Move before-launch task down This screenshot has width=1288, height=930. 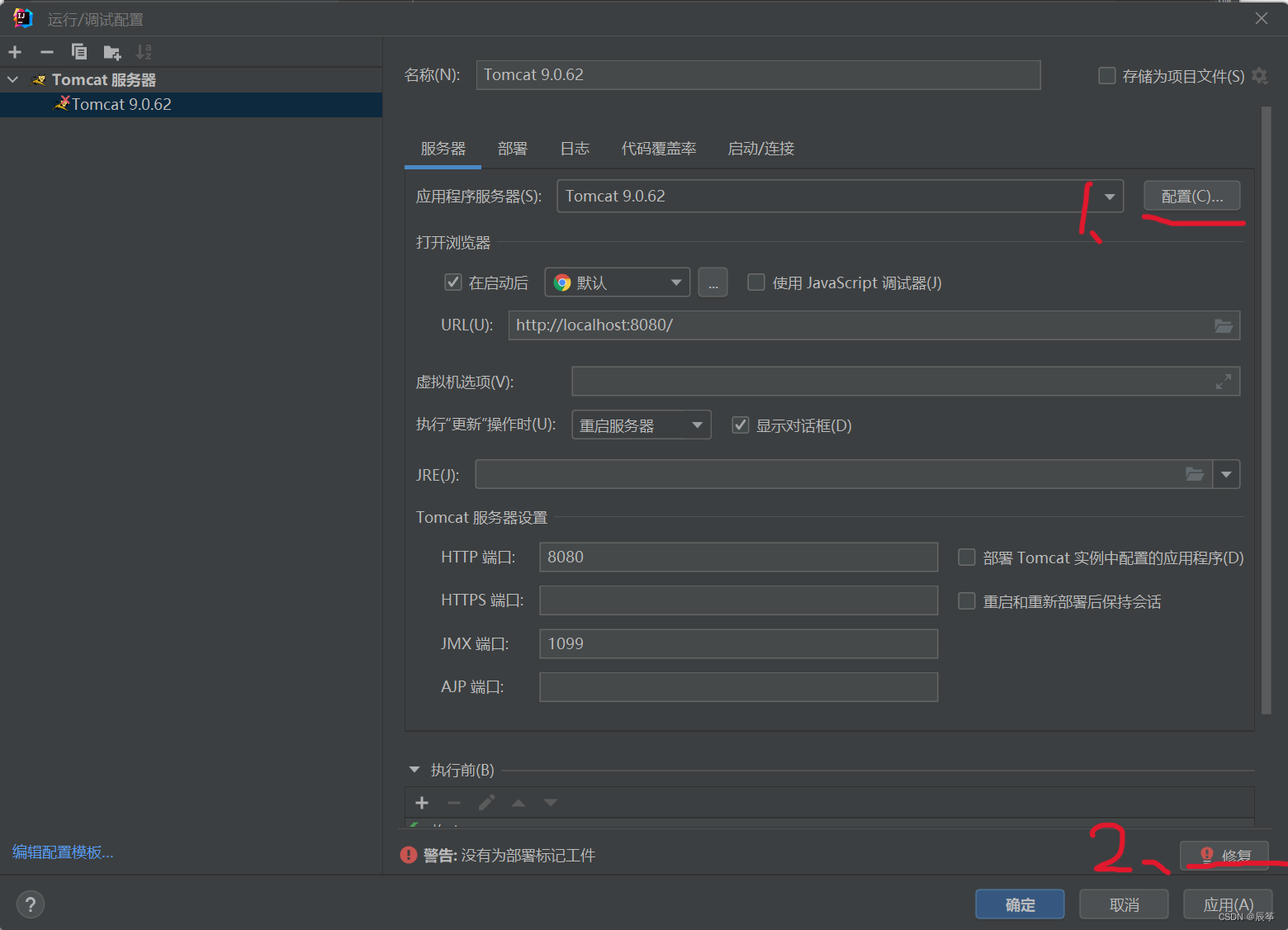pos(551,803)
